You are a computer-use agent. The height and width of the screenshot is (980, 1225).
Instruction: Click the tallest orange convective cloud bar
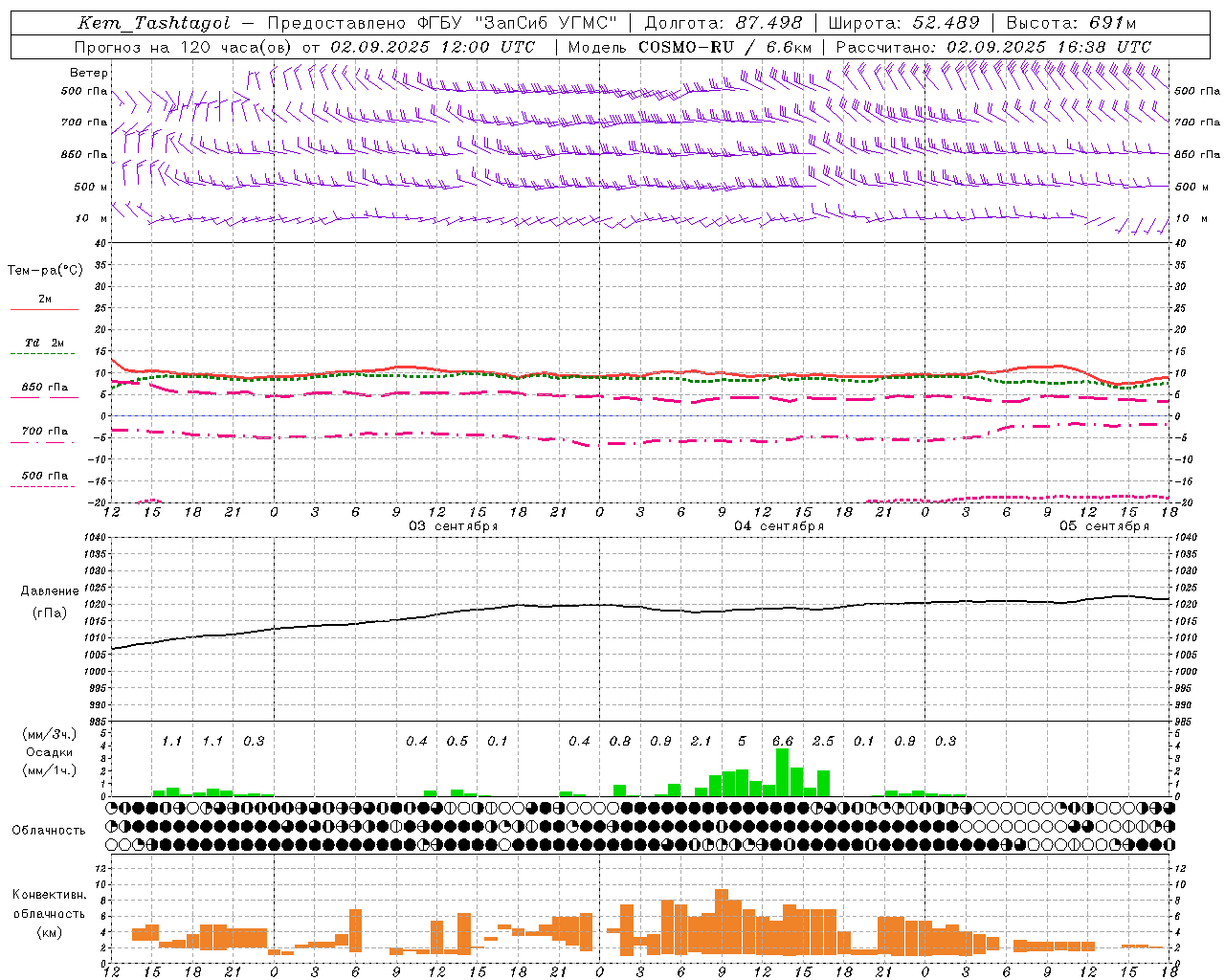(722, 923)
